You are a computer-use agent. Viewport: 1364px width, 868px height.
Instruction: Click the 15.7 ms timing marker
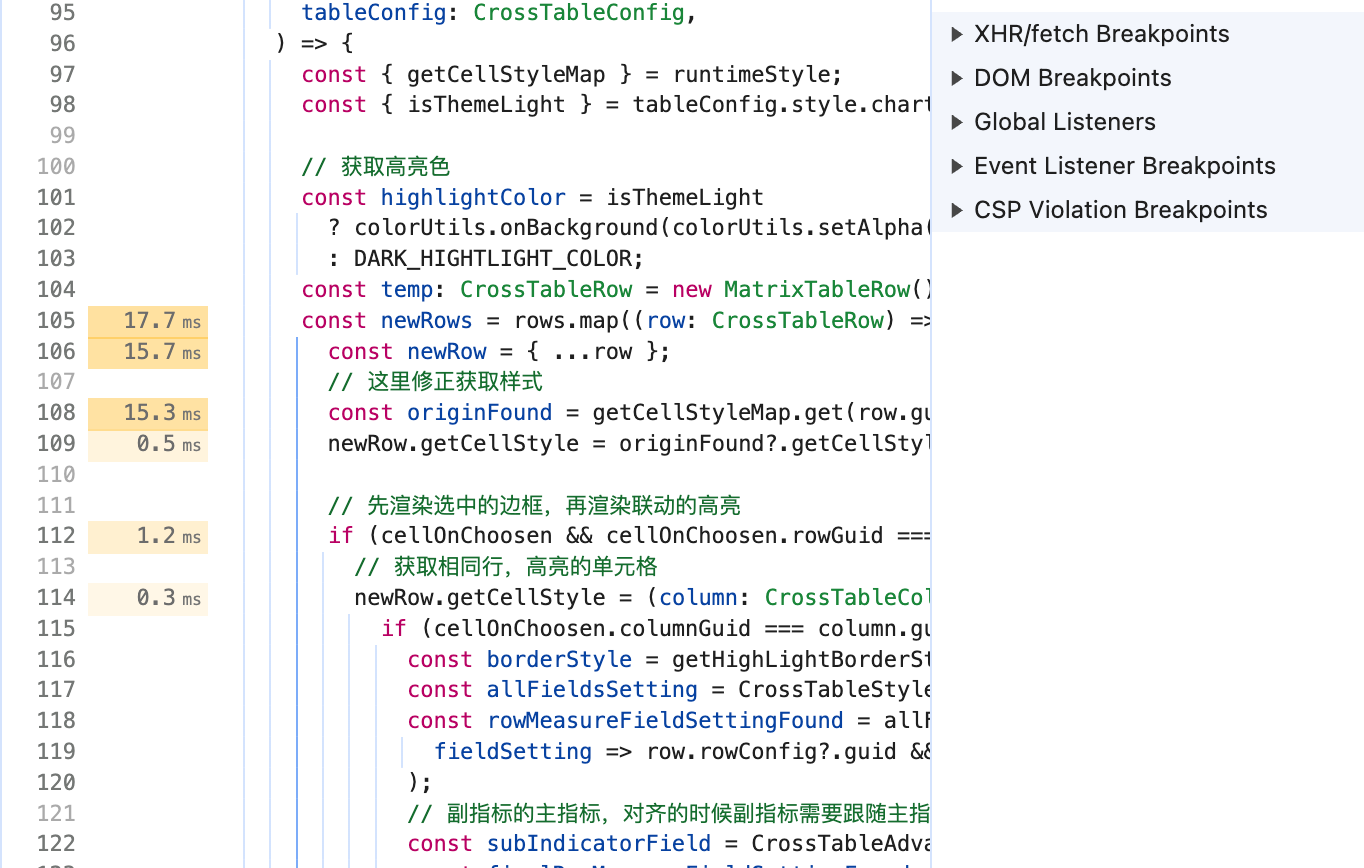click(148, 352)
